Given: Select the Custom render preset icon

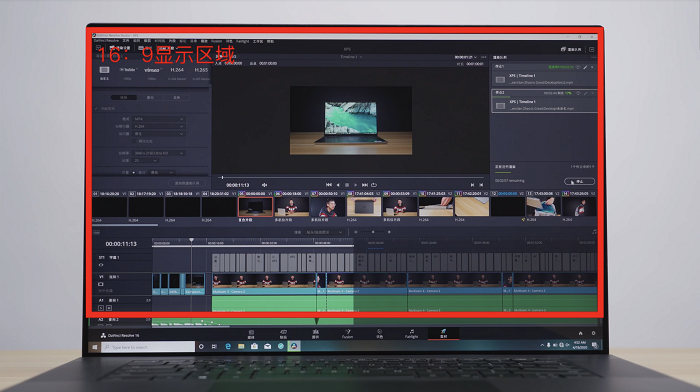Looking at the screenshot, I should tap(104, 70).
